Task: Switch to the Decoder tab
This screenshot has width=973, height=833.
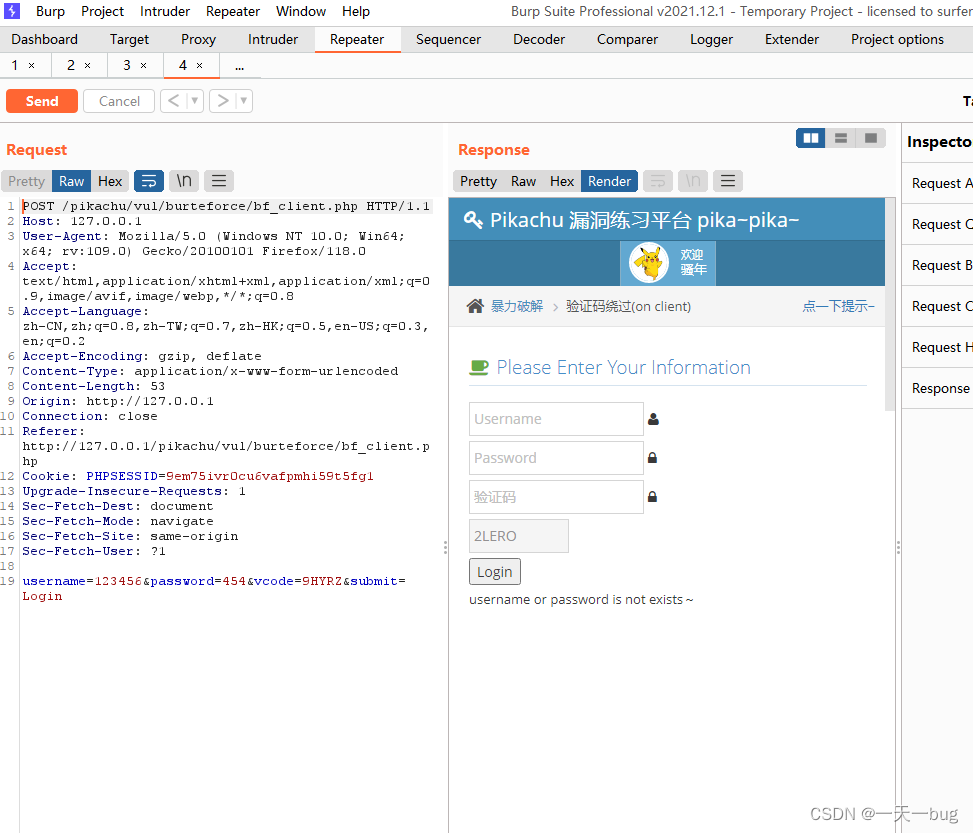Action: tap(539, 40)
